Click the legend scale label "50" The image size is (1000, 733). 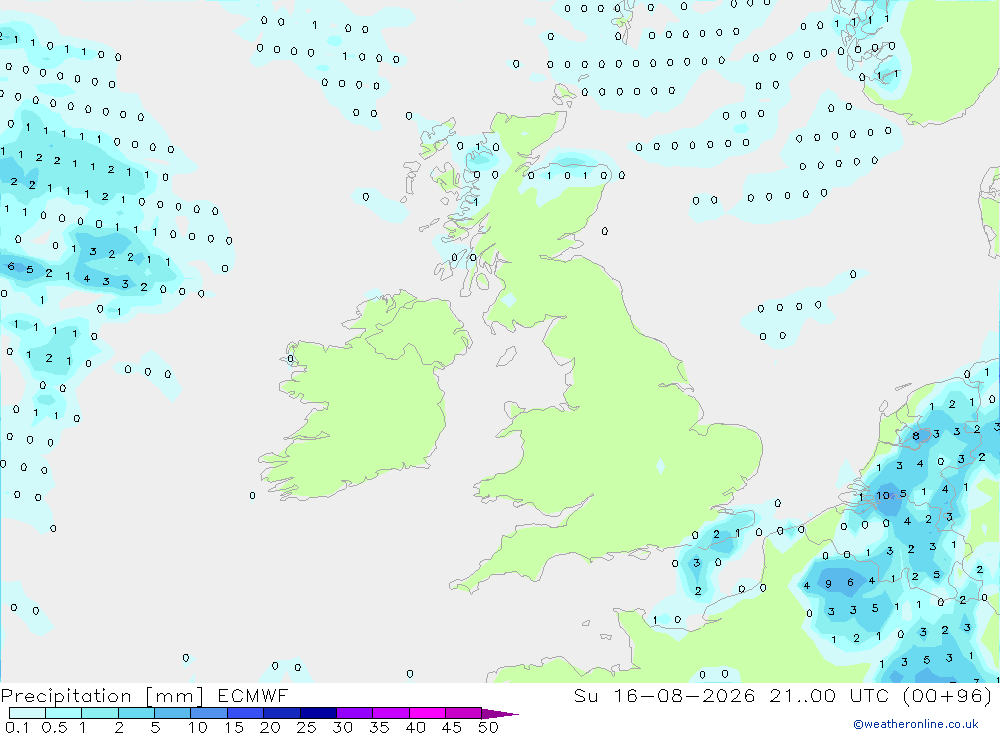click(x=488, y=727)
